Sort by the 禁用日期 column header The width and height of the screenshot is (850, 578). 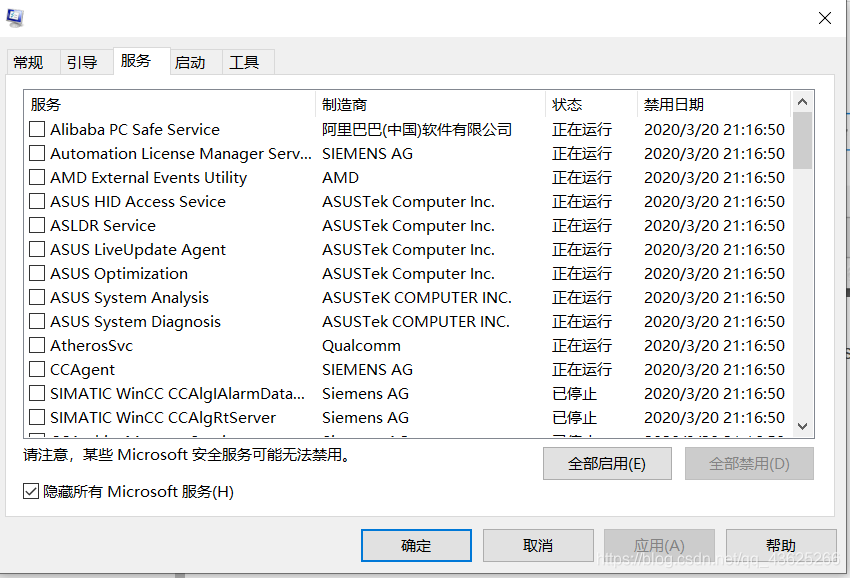(x=714, y=104)
